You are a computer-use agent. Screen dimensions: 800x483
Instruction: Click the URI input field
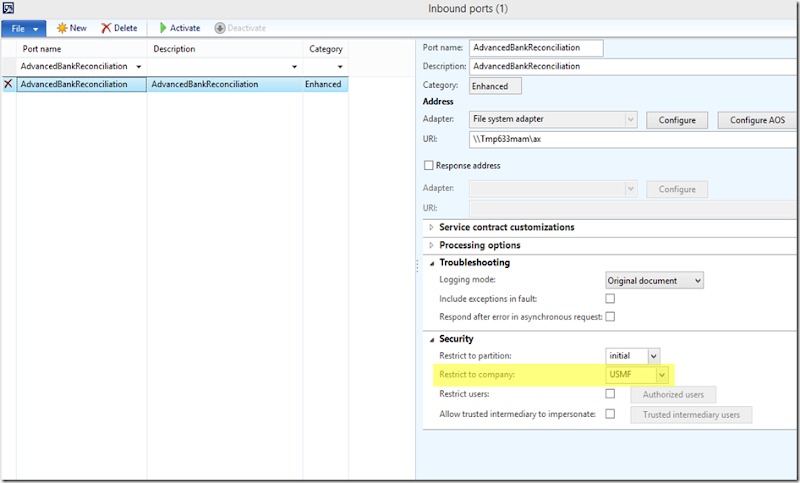point(629,140)
